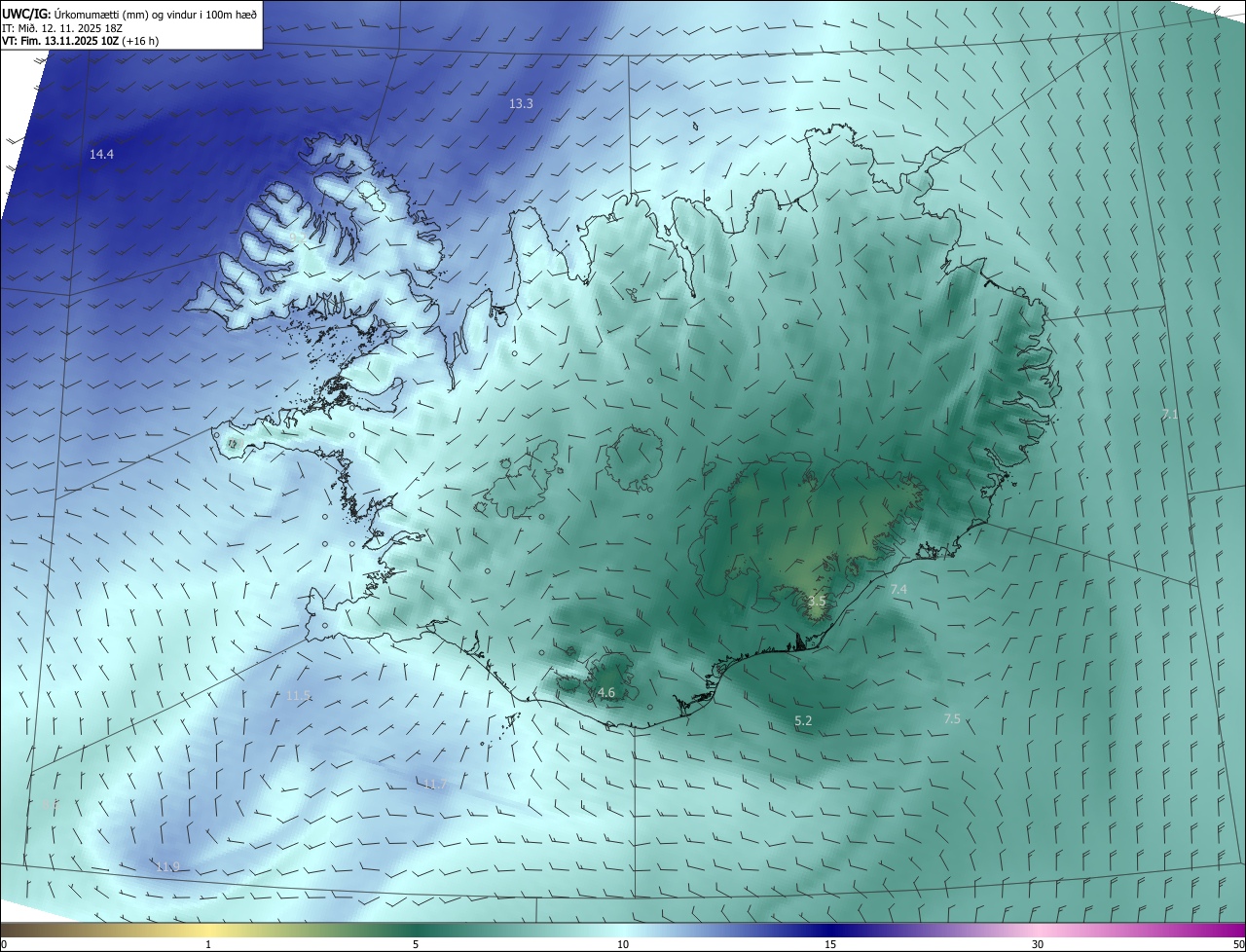
Task: Click the color scale tick label 1
Action: [x=208, y=944]
